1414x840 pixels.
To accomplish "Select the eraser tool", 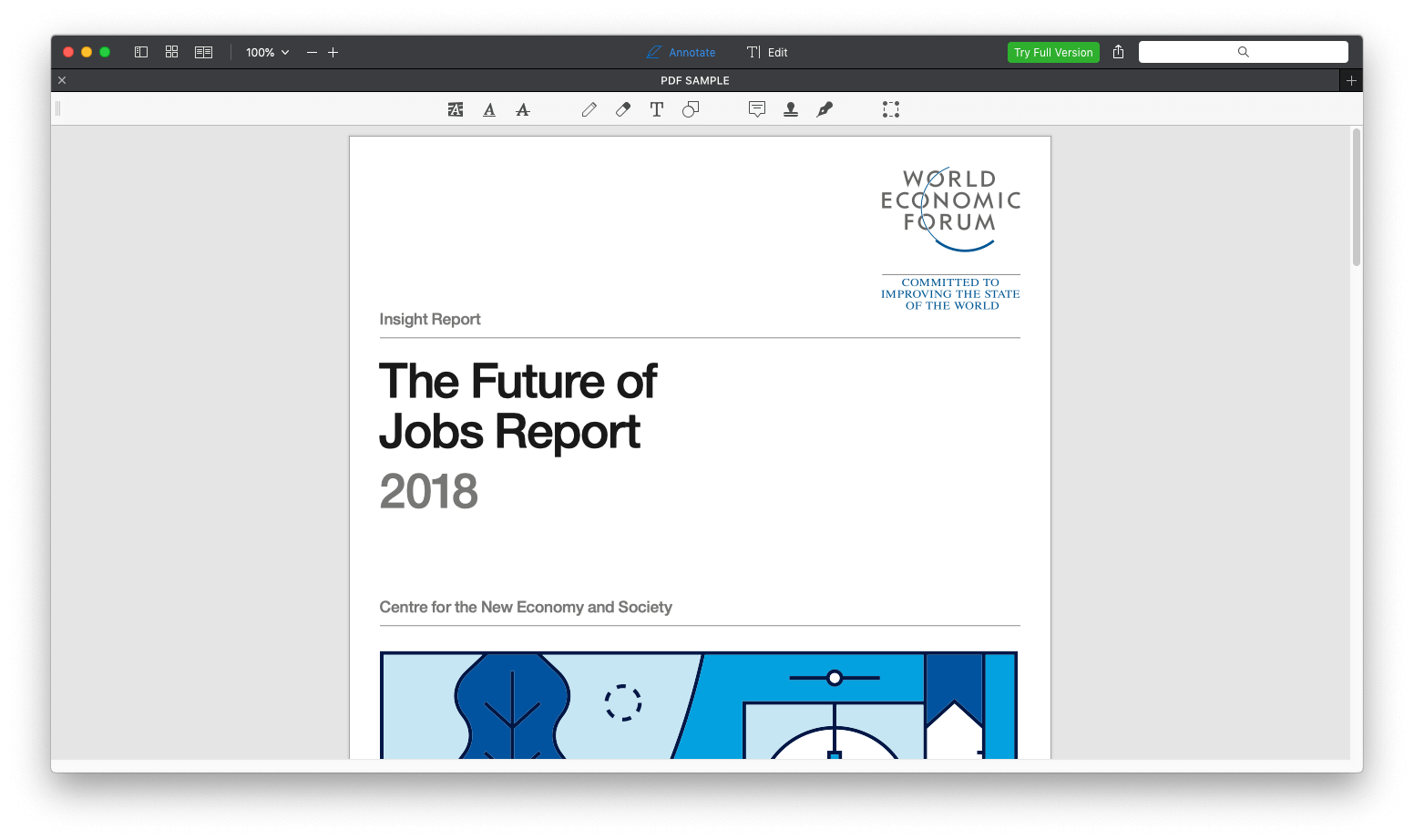I will click(x=622, y=109).
